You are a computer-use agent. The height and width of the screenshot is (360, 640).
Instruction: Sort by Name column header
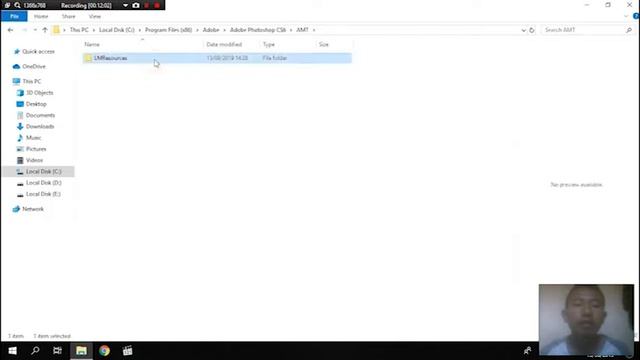[92, 44]
